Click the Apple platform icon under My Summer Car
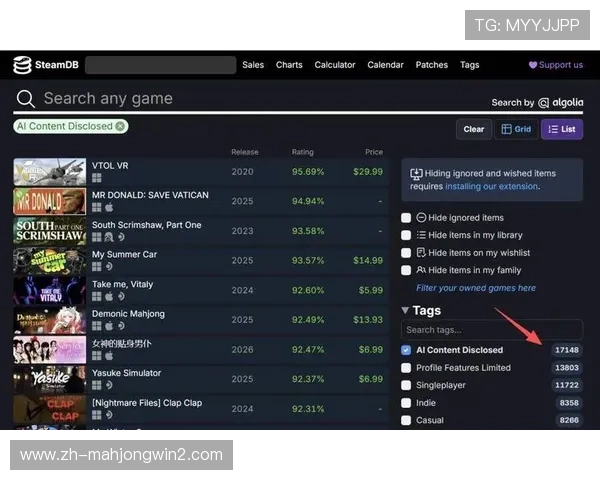 [x=109, y=267]
